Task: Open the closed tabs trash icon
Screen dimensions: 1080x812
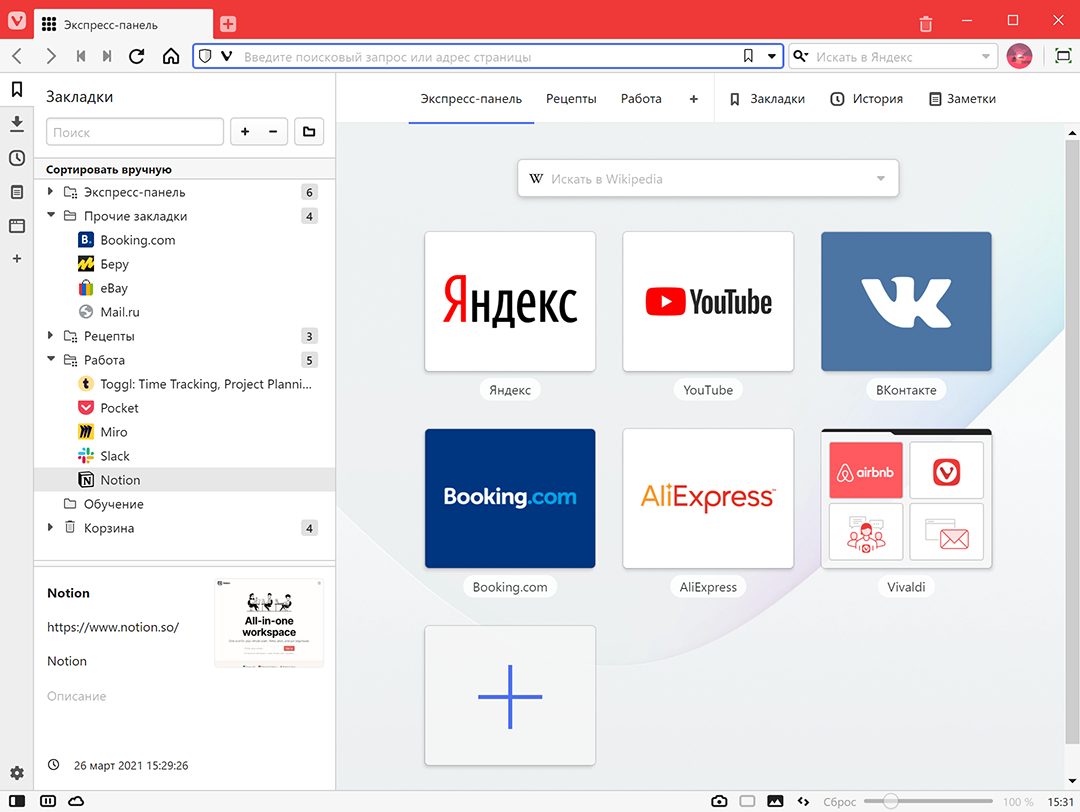Action: 926,24
